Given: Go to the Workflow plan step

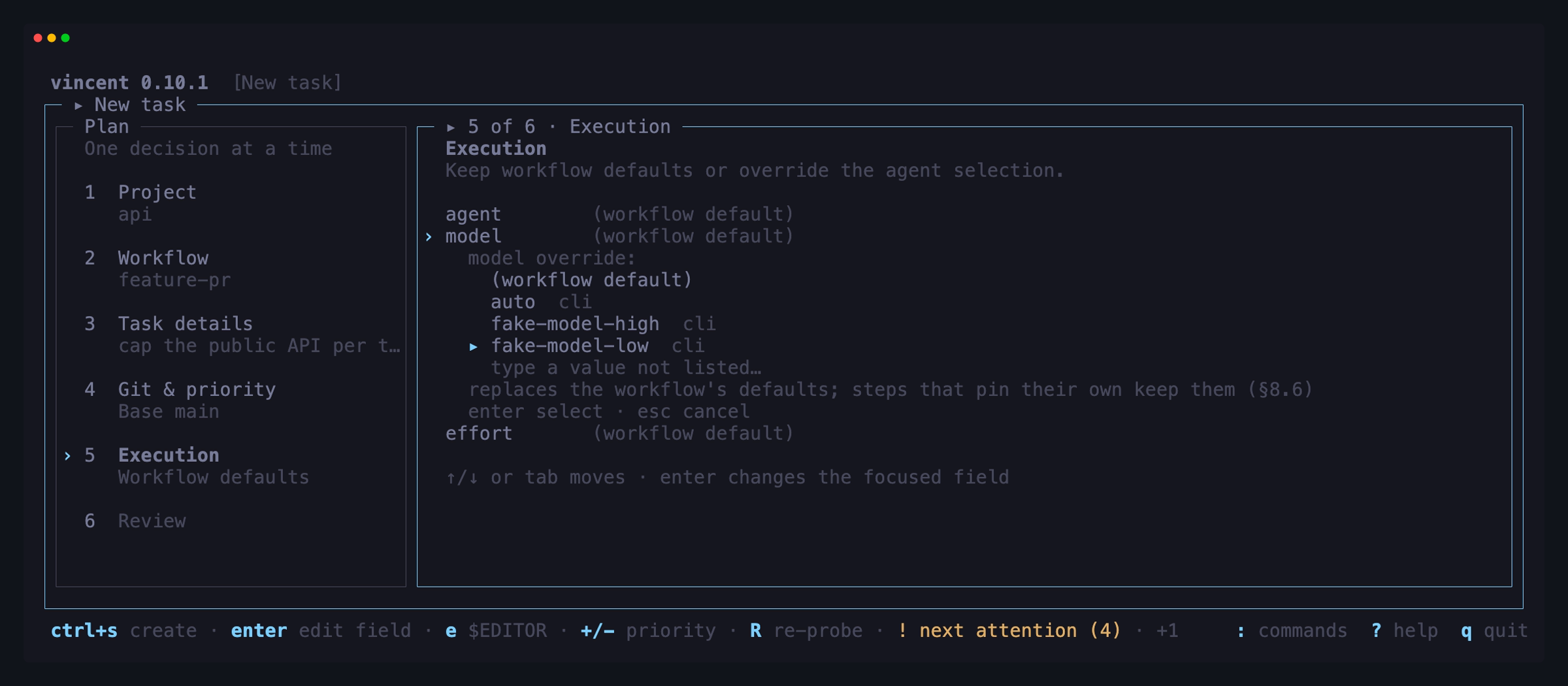Looking at the screenshot, I should tap(163, 258).
